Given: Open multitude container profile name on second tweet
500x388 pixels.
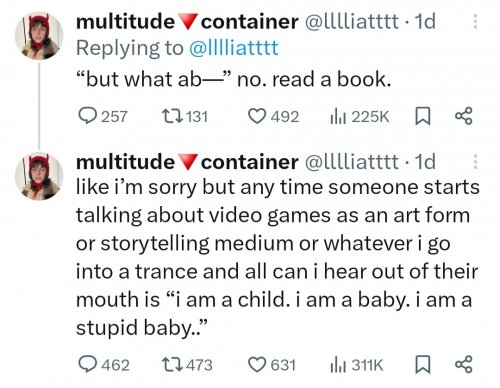Looking at the screenshot, I should (187, 162).
